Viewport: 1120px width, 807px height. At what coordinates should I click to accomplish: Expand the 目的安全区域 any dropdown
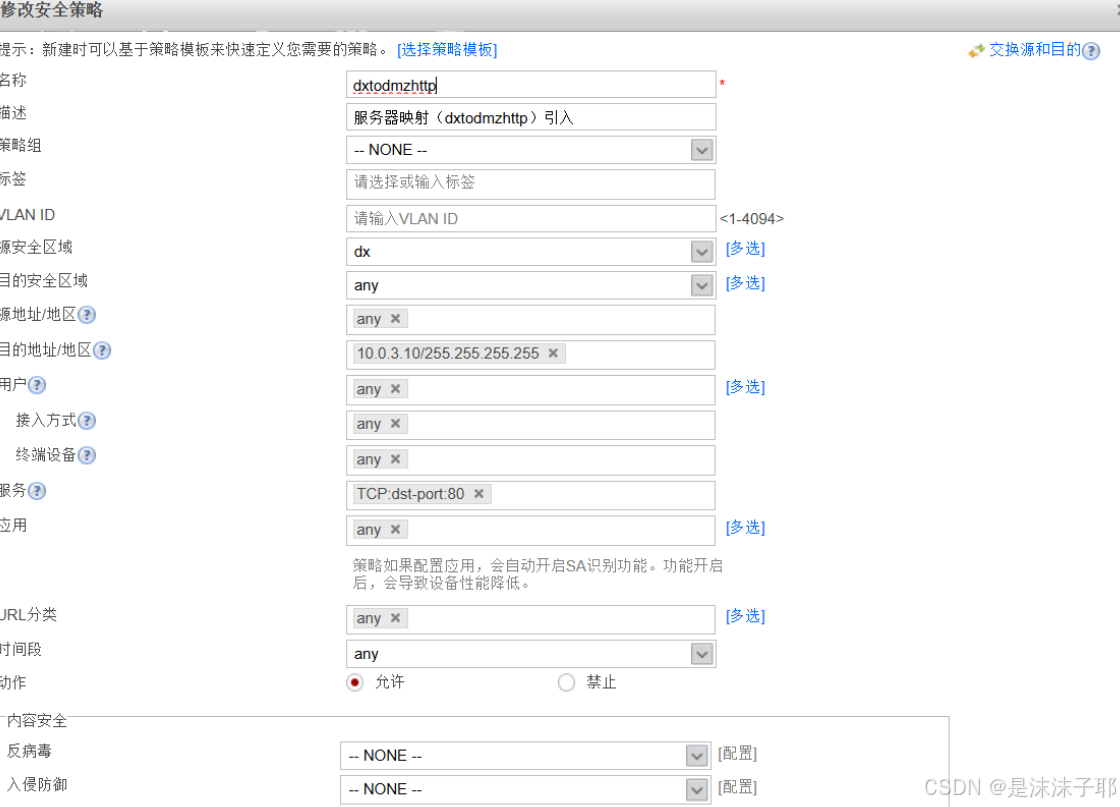(x=702, y=286)
